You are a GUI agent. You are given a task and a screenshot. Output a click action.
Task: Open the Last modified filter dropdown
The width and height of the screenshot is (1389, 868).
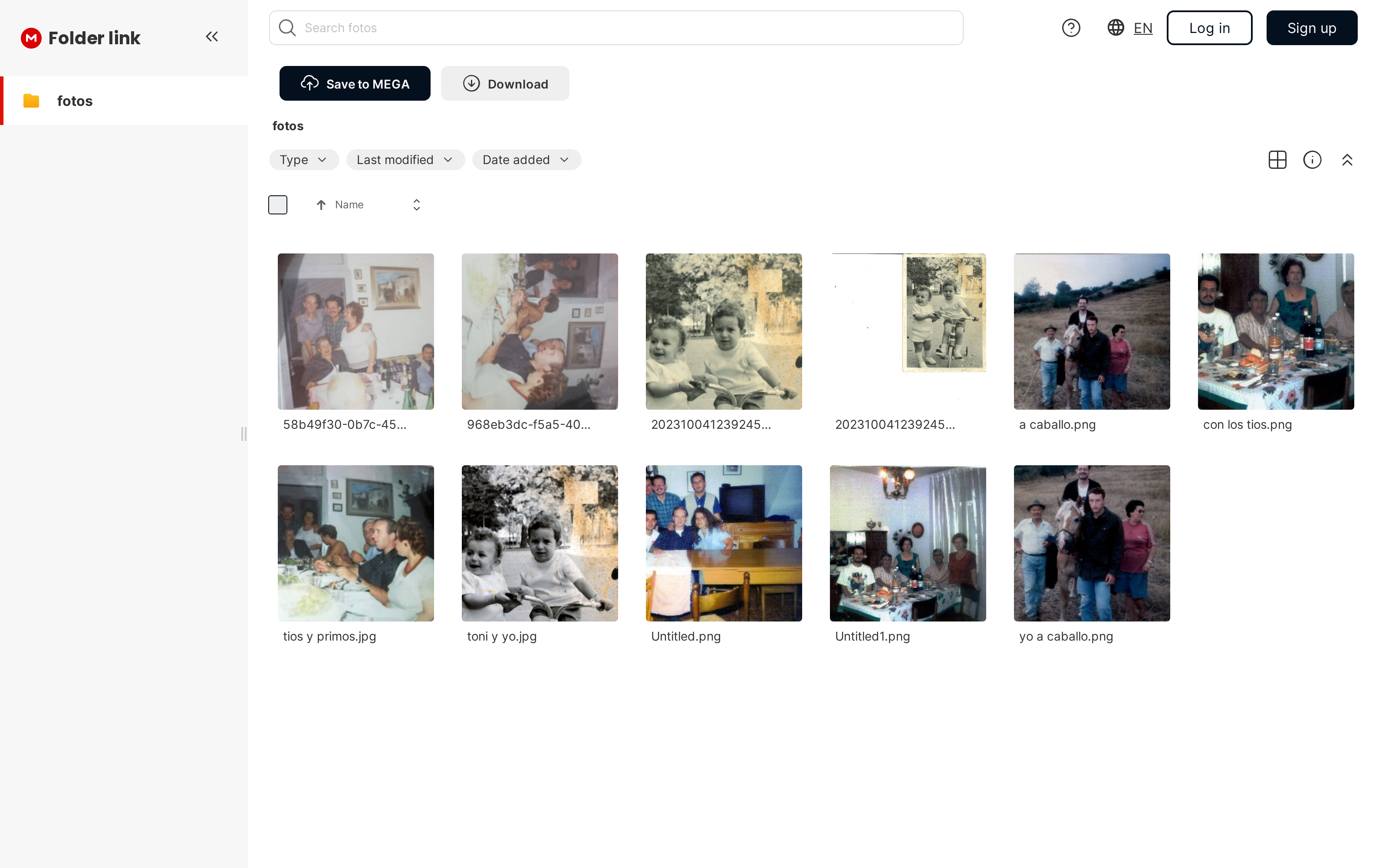(x=405, y=160)
